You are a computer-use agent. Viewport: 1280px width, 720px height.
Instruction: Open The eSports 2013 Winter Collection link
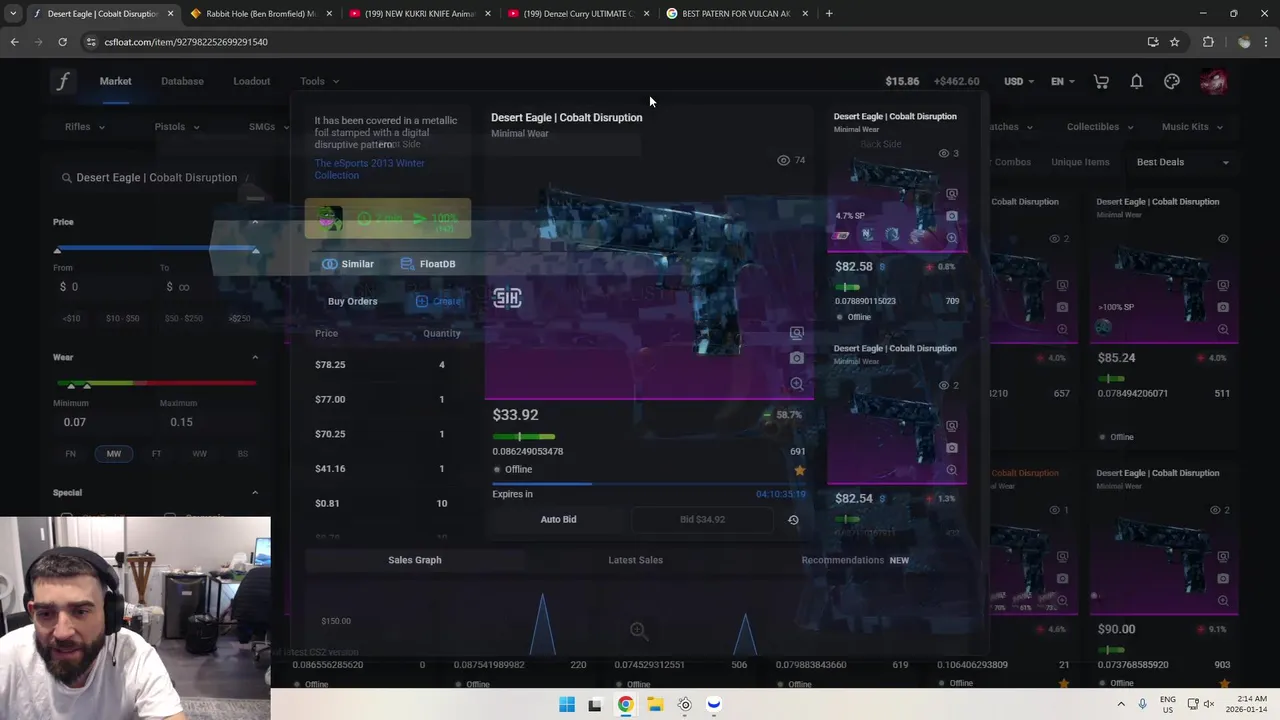coord(369,169)
